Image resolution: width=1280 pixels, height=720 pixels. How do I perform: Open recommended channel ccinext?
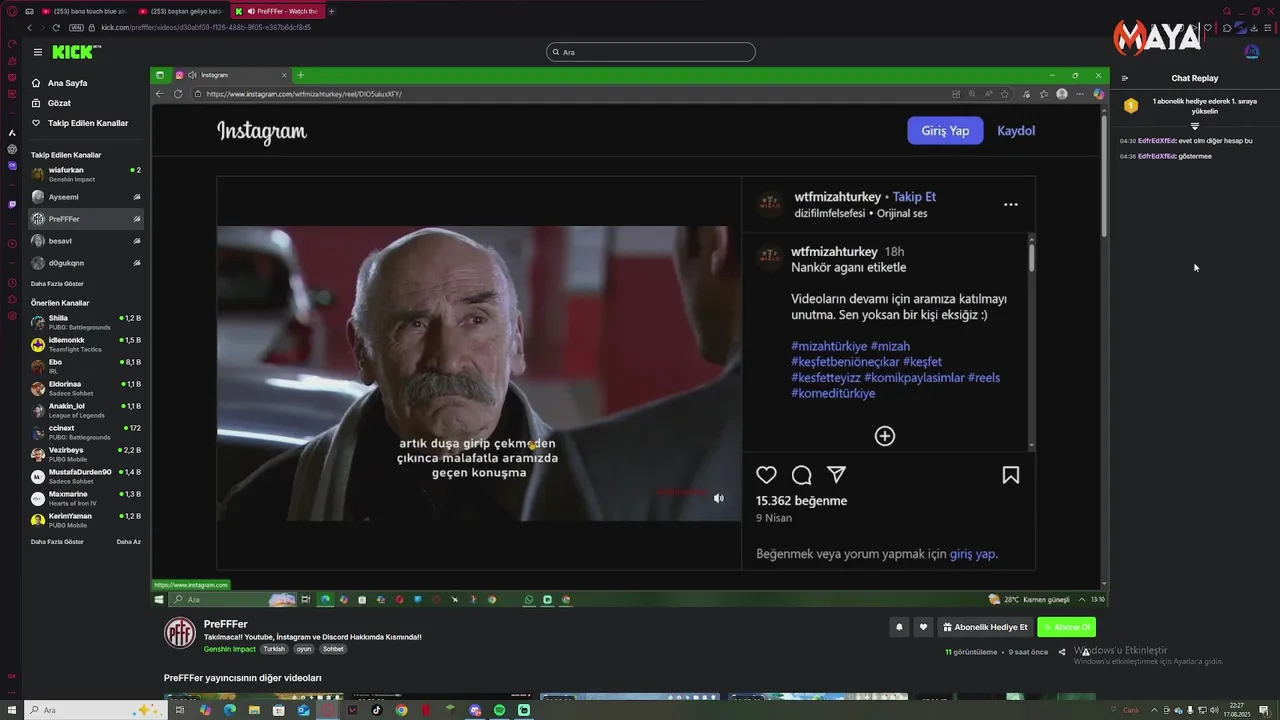point(86,432)
